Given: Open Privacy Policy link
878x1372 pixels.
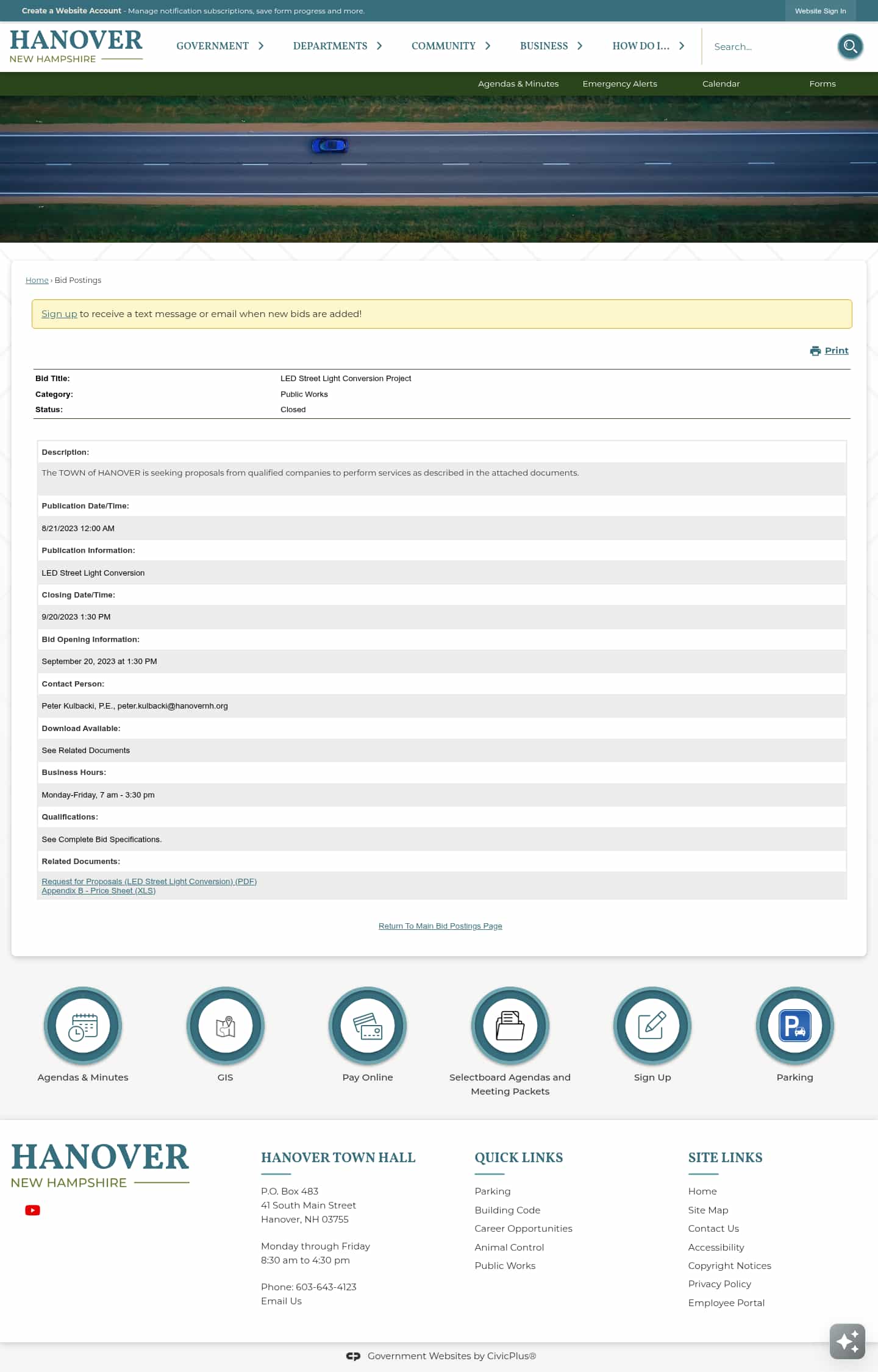Looking at the screenshot, I should pos(719,1284).
